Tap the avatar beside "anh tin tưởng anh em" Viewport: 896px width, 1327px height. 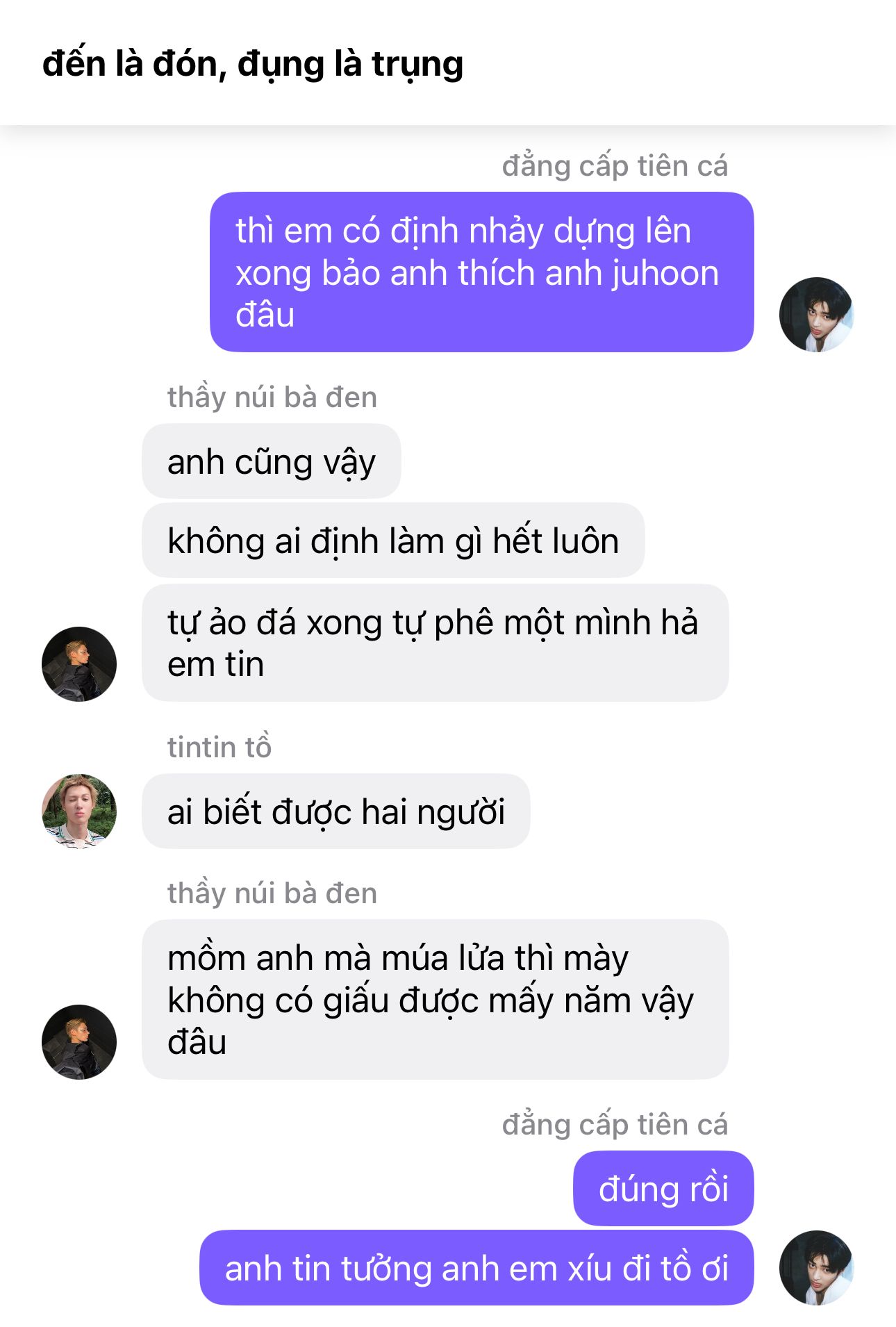[816, 1268]
